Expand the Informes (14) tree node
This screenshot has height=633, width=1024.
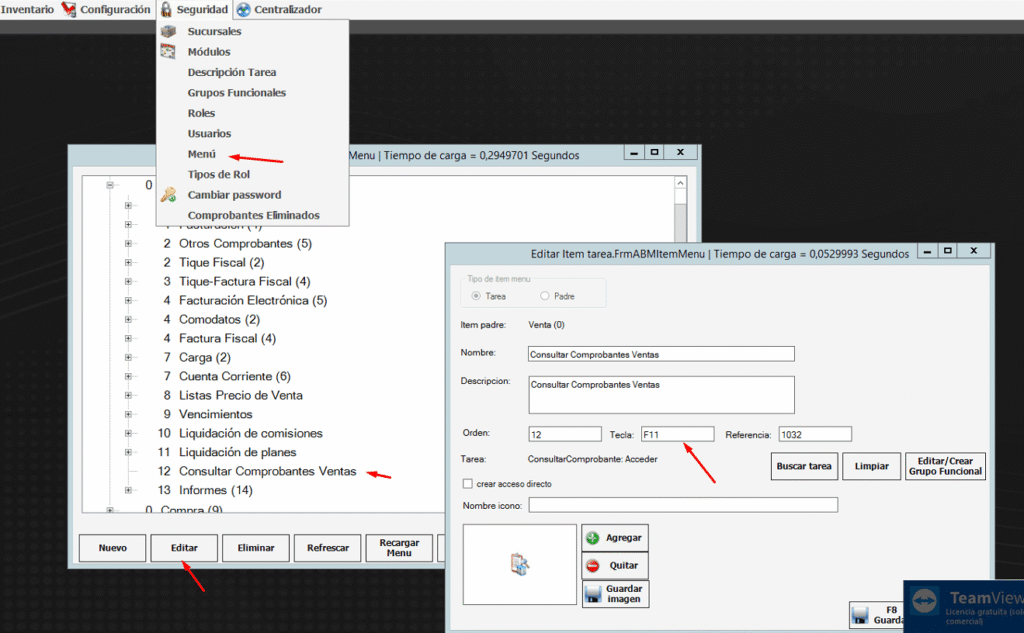tap(128, 490)
